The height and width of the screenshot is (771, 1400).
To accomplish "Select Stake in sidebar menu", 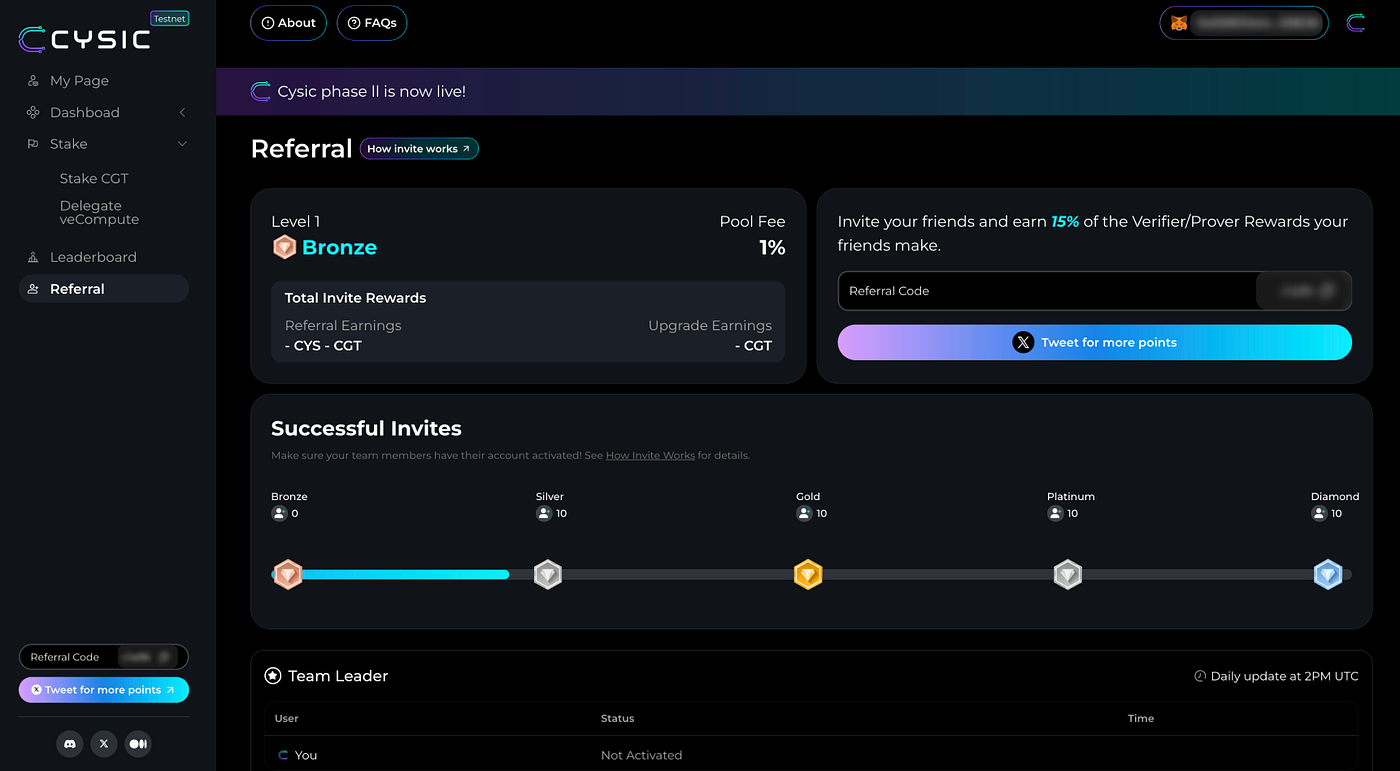I will coord(69,144).
